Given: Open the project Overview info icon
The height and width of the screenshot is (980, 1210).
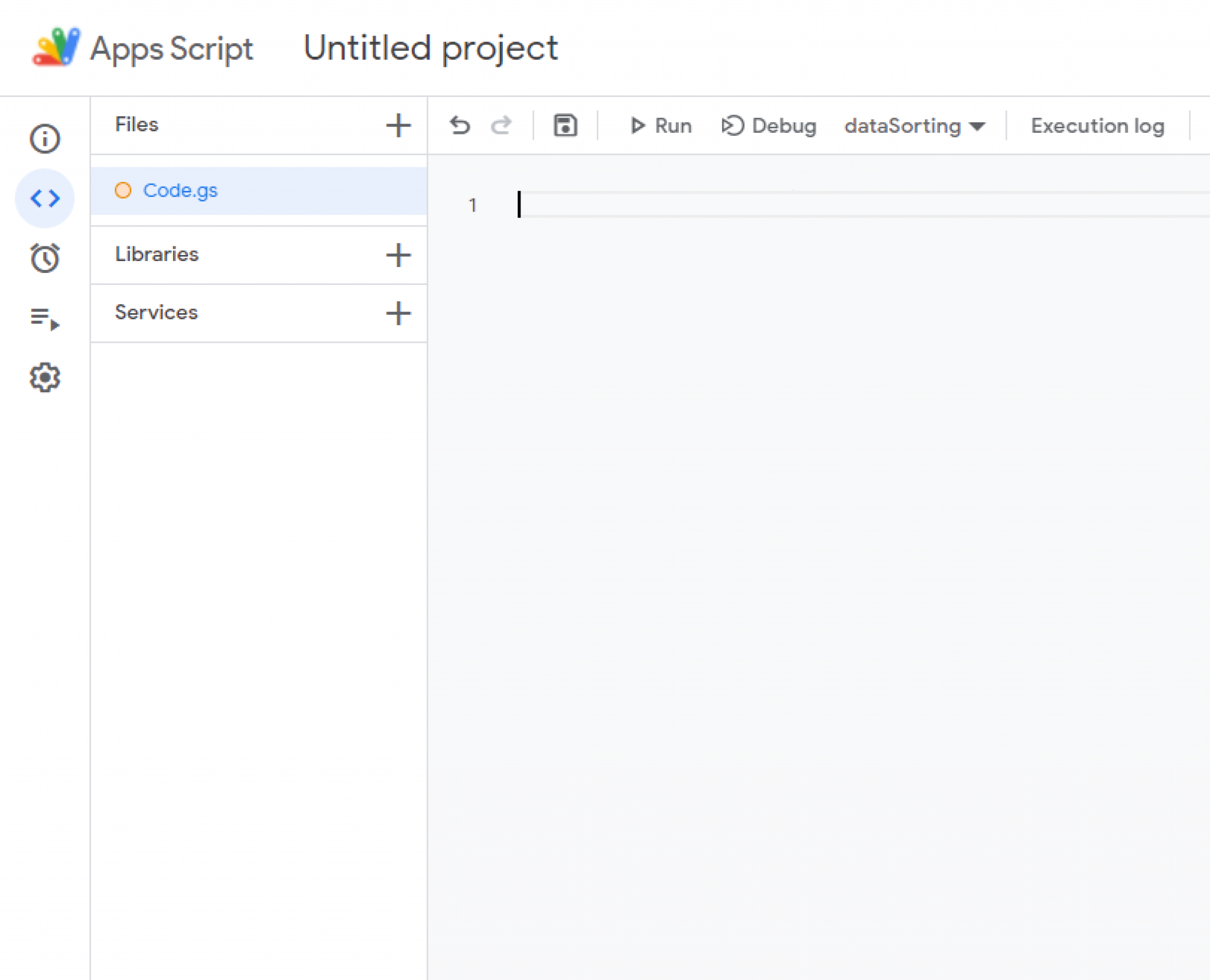Looking at the screenshot, I should 45,139.
